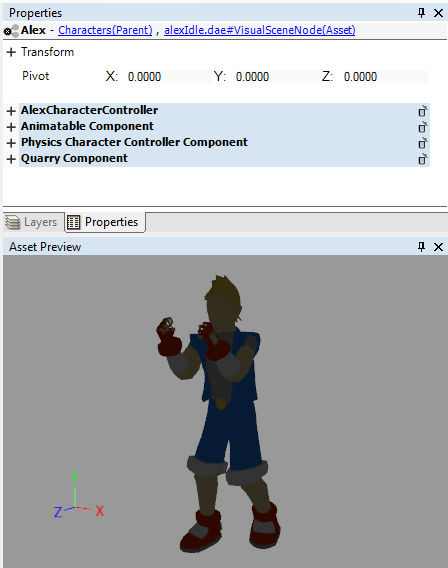Viewport: 448px width, 568px height.
Task: Delete the Quarry Component
Action: 422,159
